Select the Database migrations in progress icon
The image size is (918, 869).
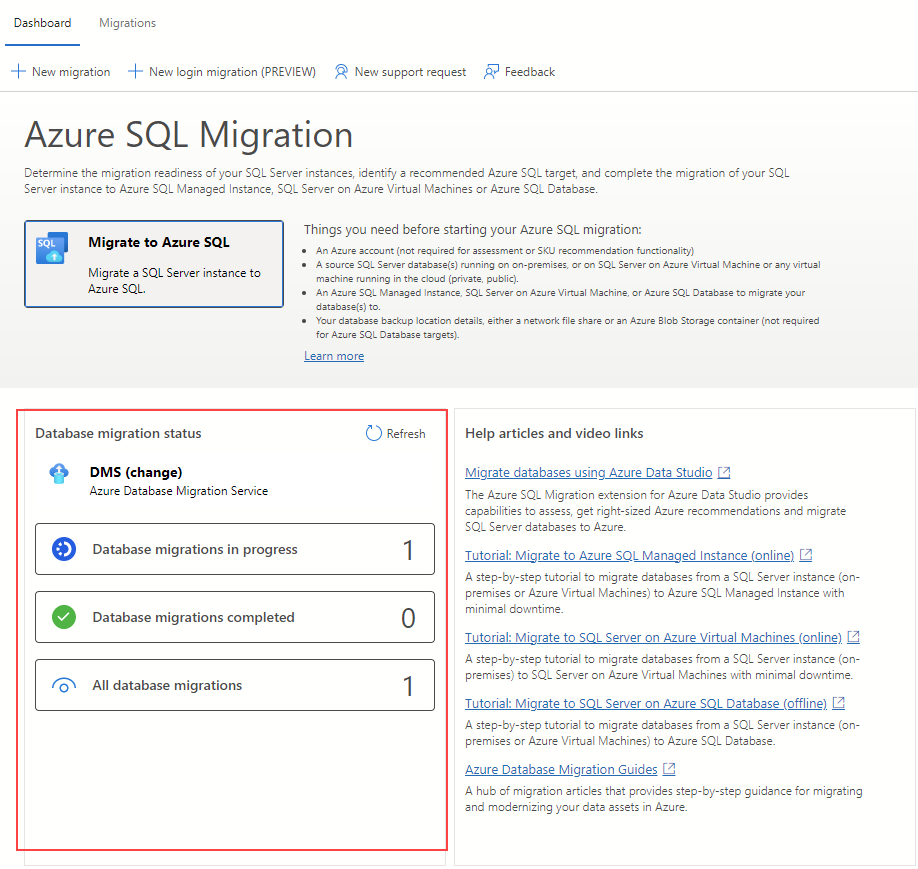[65, 548]
